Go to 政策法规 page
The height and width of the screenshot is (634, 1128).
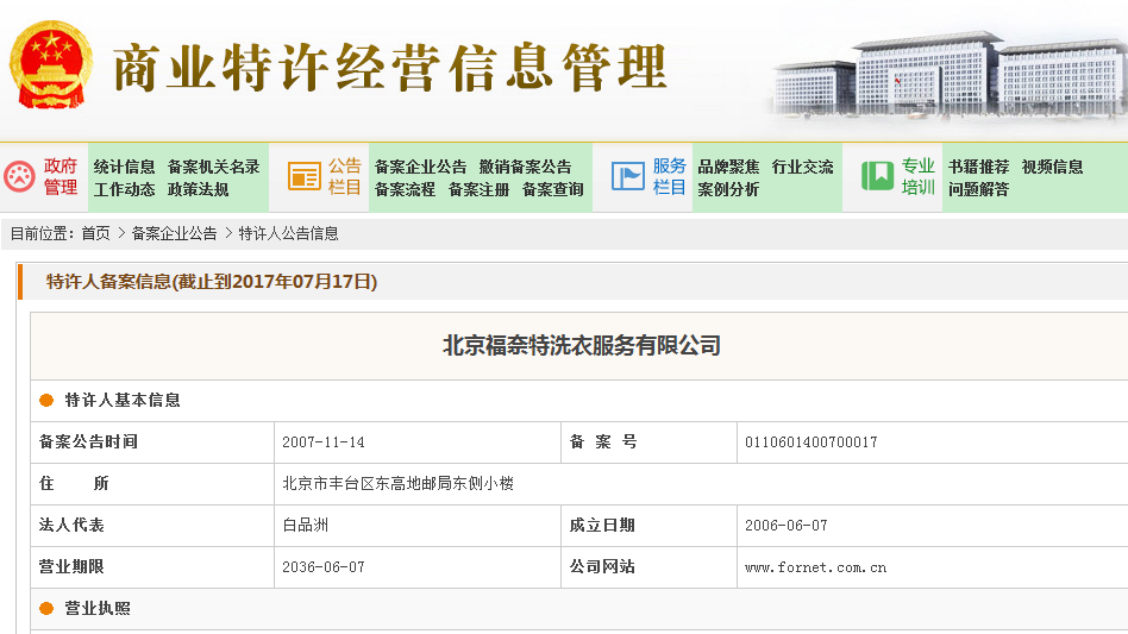pyautogui.click(x=198, y=189)
